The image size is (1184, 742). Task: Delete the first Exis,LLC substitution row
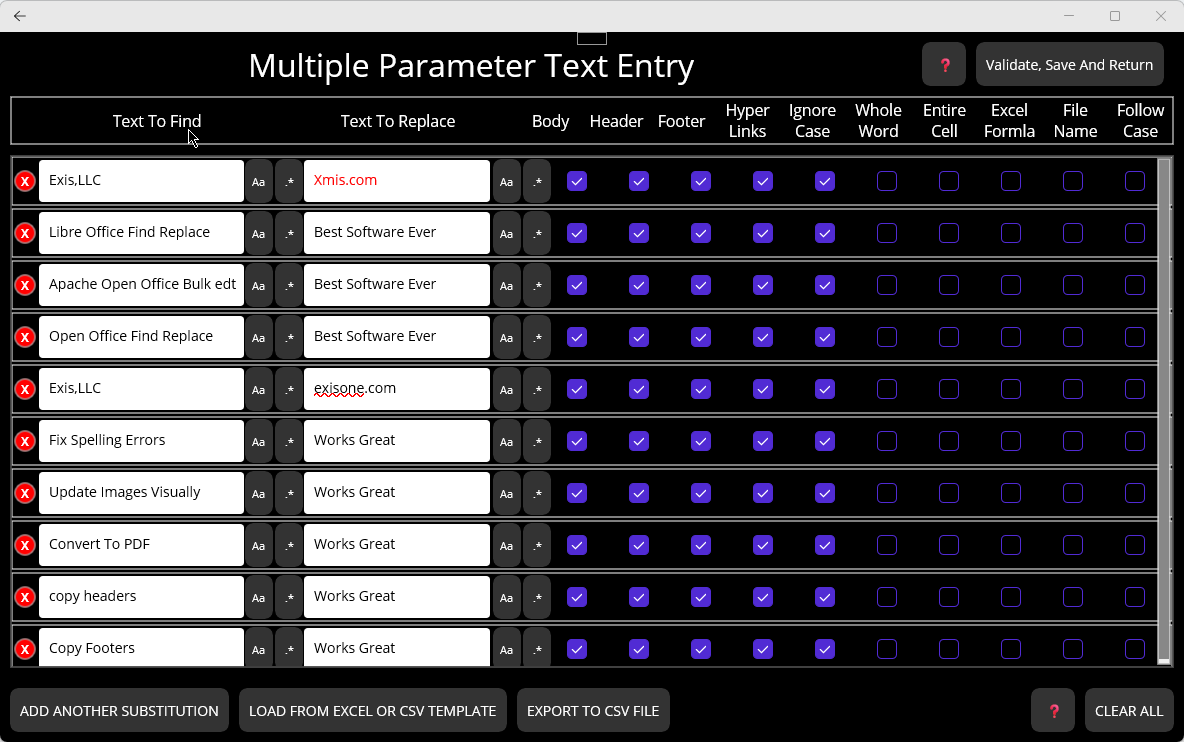(x=25, y=181)
